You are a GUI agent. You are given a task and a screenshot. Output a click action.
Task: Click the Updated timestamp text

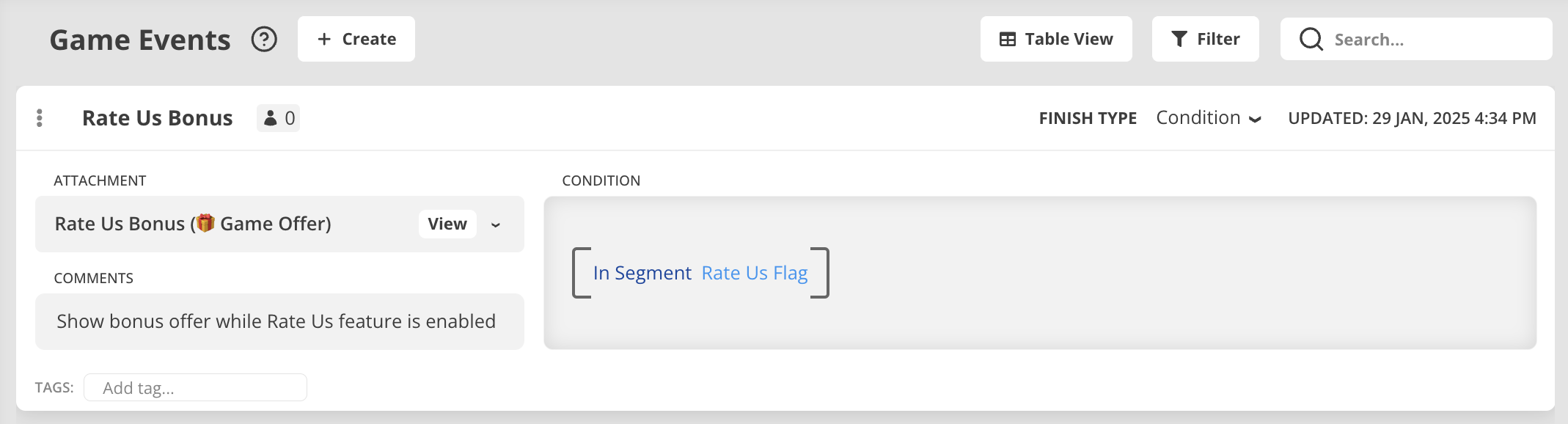[x=1412, y=118]
